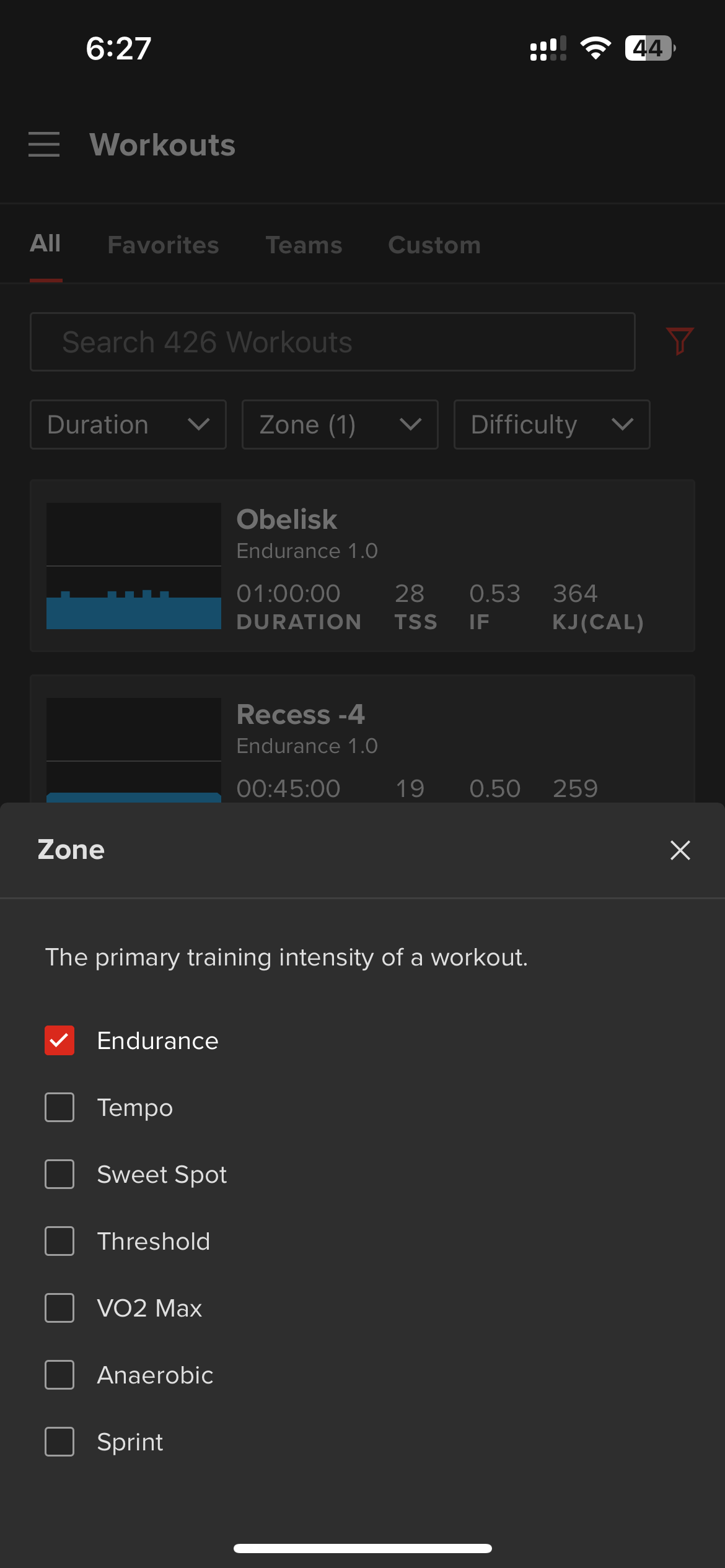Tap the cellular signal bars icon
The width and height of the screenshot is (725, 1568).
pyautogui.click(x=548, y=48)
